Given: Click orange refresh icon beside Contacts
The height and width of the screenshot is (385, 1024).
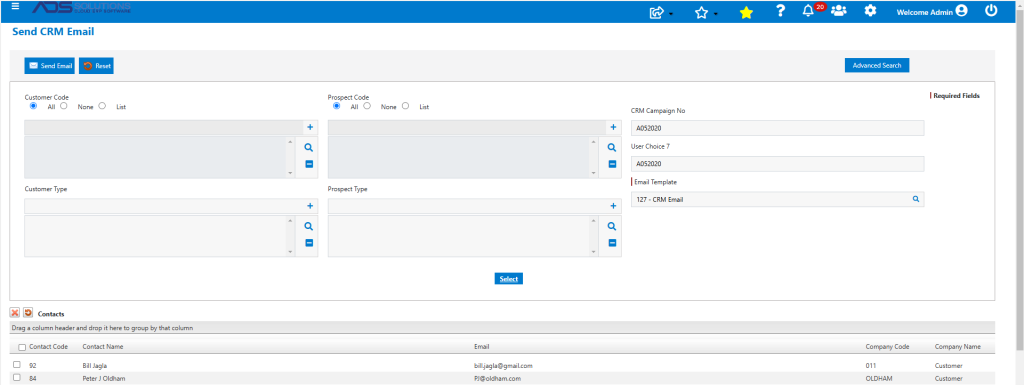Looking at the screenshot, I should [x=28, y=313].
